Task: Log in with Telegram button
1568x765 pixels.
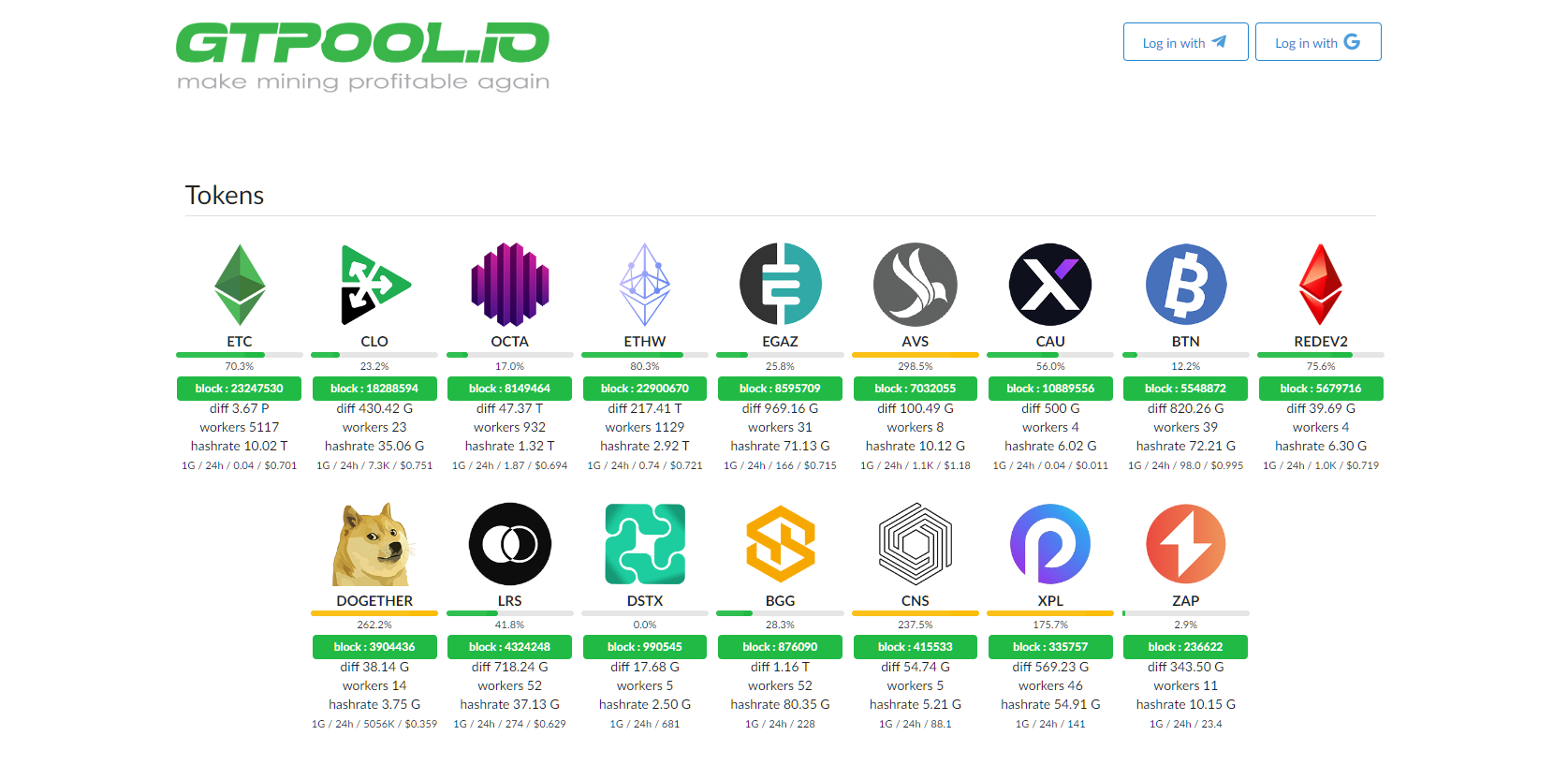Action: tap(1186, 42)
